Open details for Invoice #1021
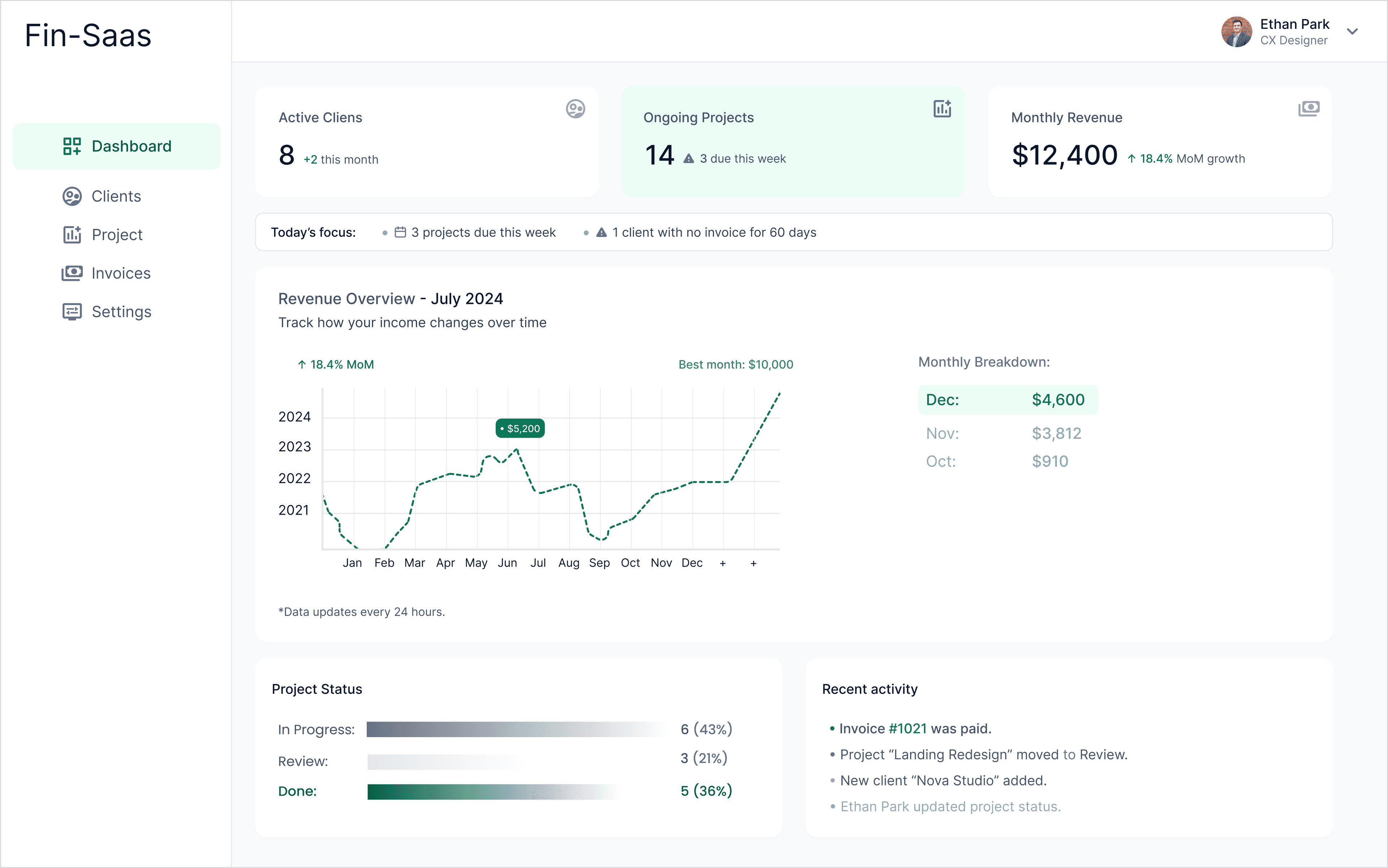The image size is (1388, 868). pos(907,728)
